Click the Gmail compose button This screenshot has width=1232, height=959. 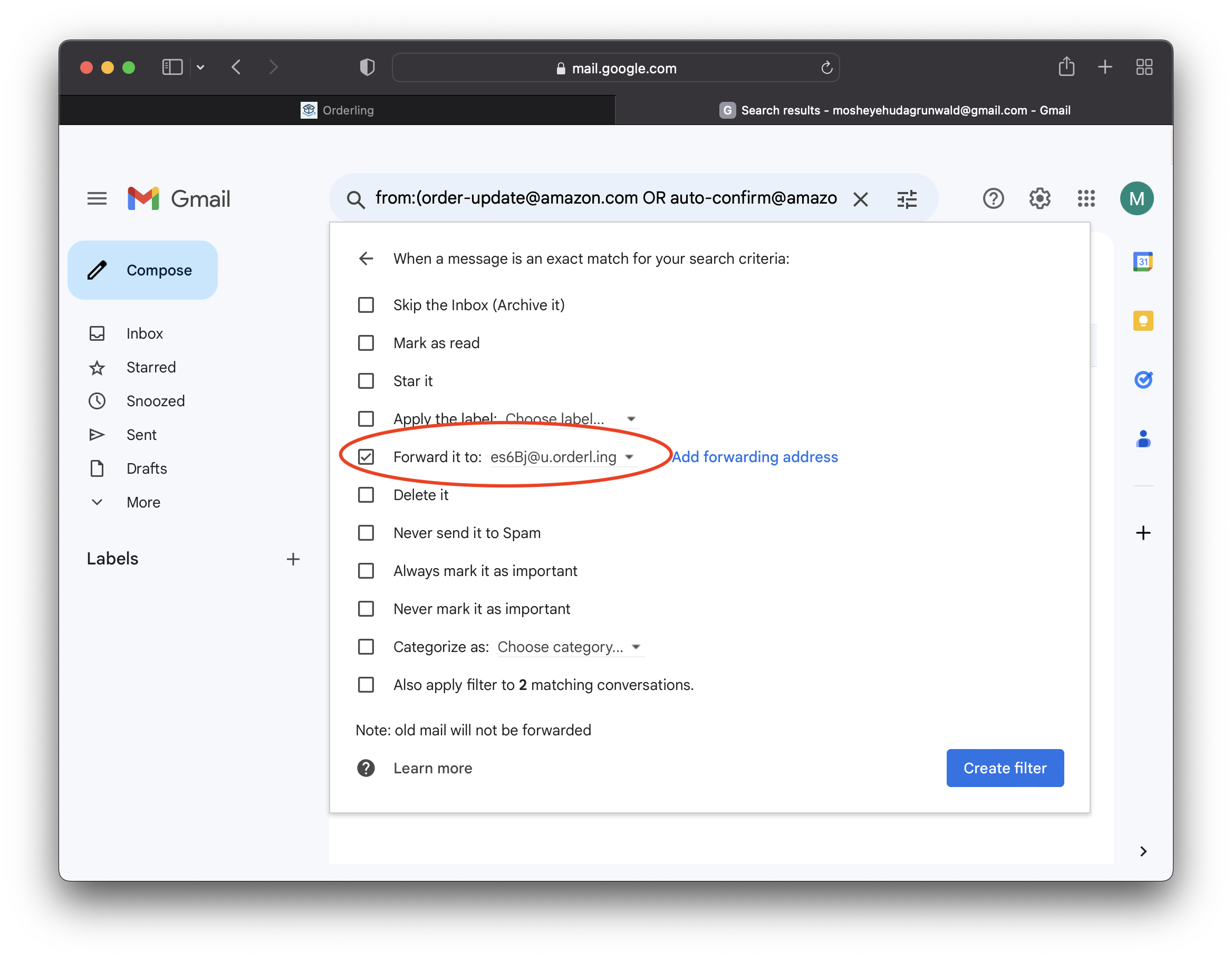pos(140,269)
